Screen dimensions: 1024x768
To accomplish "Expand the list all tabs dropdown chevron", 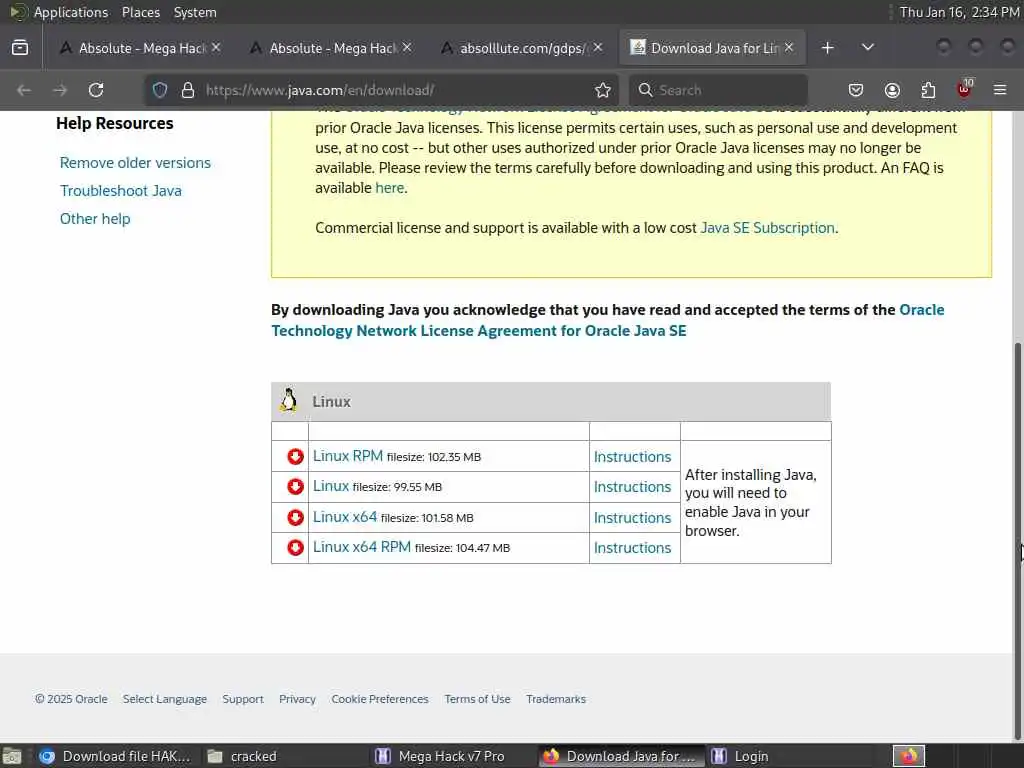I will 868,47.
